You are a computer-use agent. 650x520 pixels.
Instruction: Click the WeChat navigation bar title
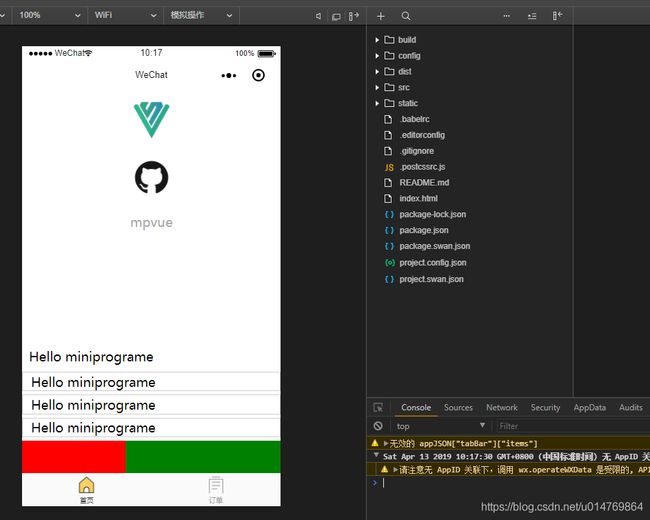pyautogui.click(x=151, y=75)
